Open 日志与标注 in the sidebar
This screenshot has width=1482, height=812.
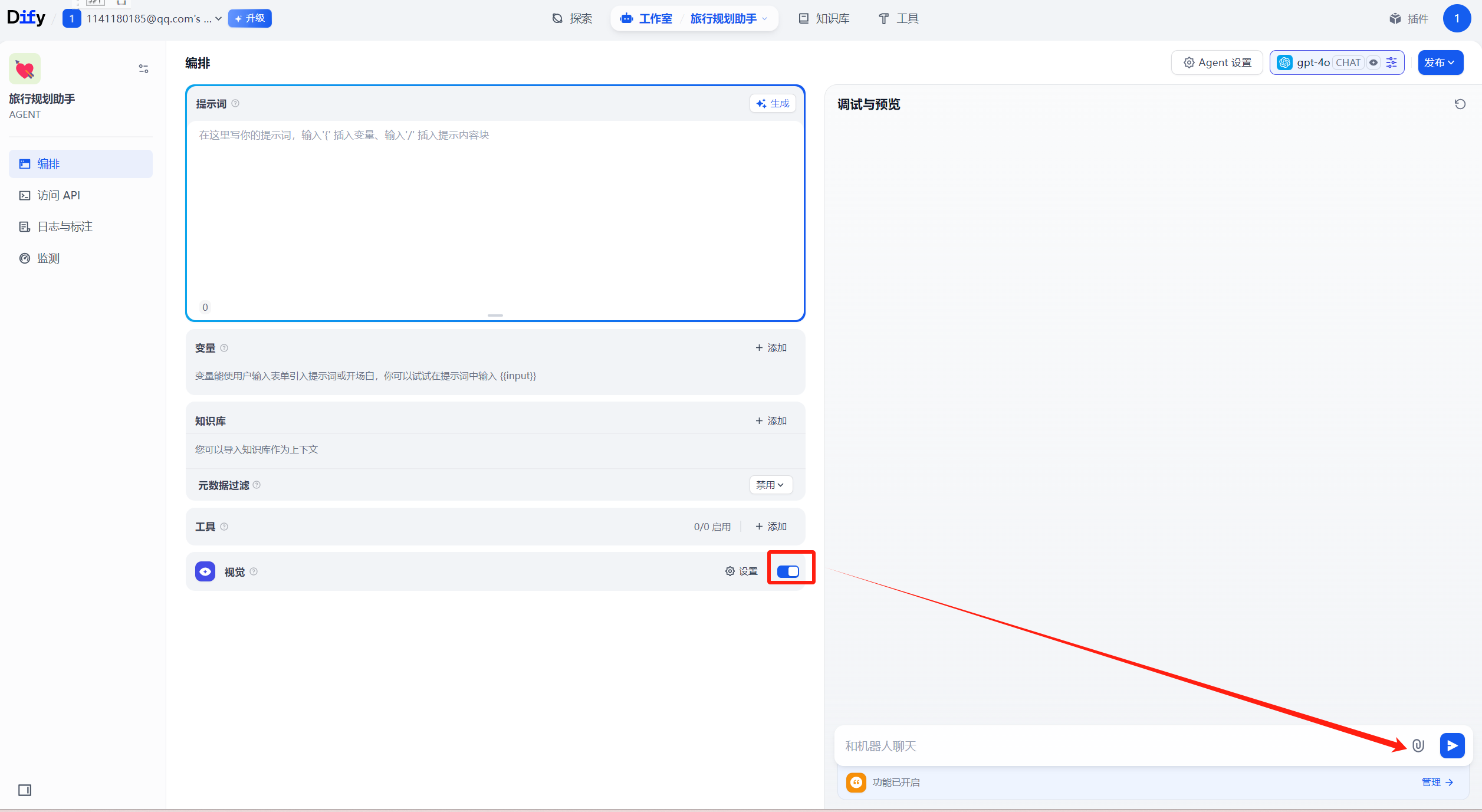pos(64,226)
